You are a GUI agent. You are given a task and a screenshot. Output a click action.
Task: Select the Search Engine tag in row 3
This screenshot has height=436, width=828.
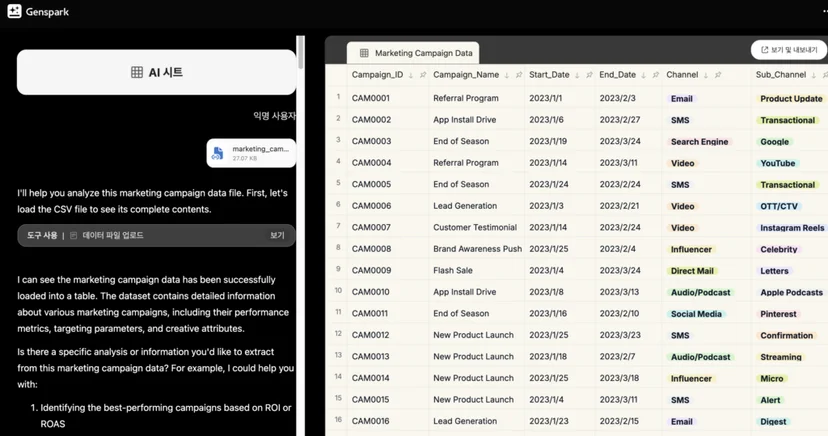point(699,141)
